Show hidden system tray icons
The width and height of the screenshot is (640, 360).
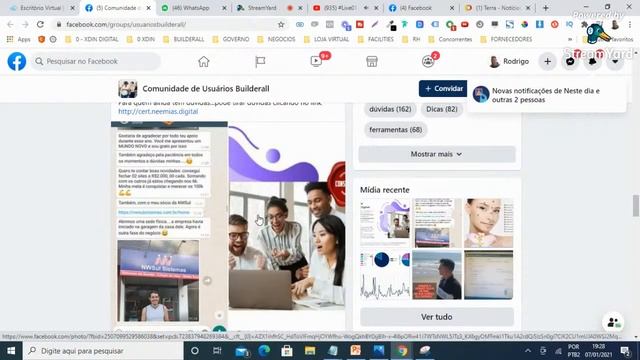point(528,351)
